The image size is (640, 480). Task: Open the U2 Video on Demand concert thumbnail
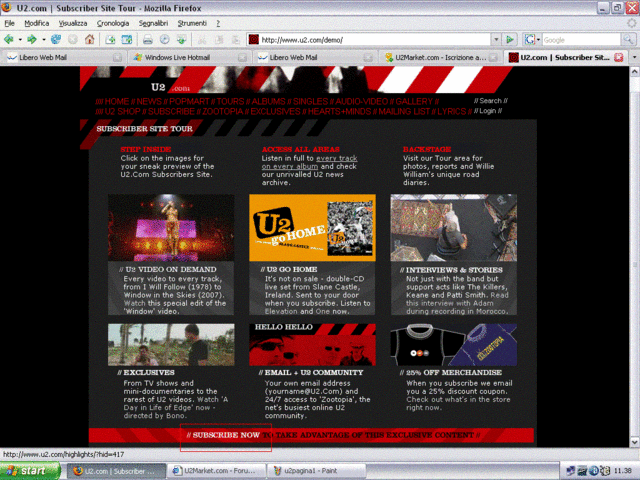coord(171,227)
